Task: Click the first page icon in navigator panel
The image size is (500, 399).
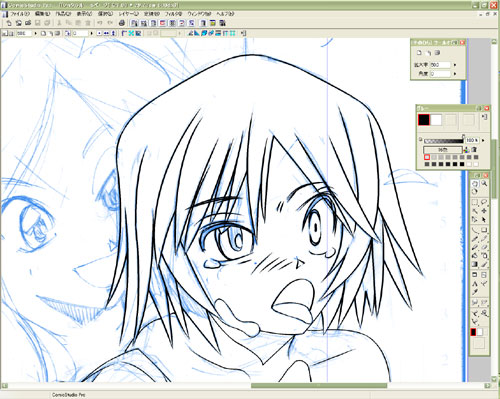Action: point(420,52)
